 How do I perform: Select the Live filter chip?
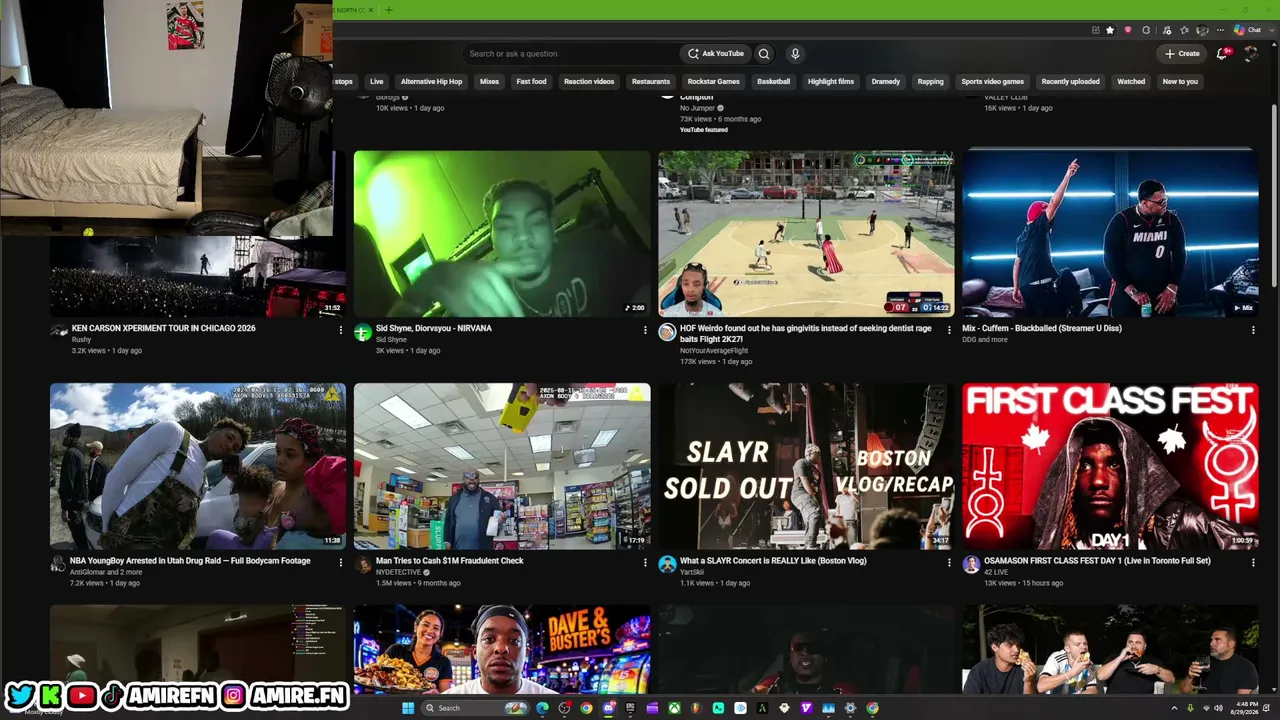coord(376,82)
